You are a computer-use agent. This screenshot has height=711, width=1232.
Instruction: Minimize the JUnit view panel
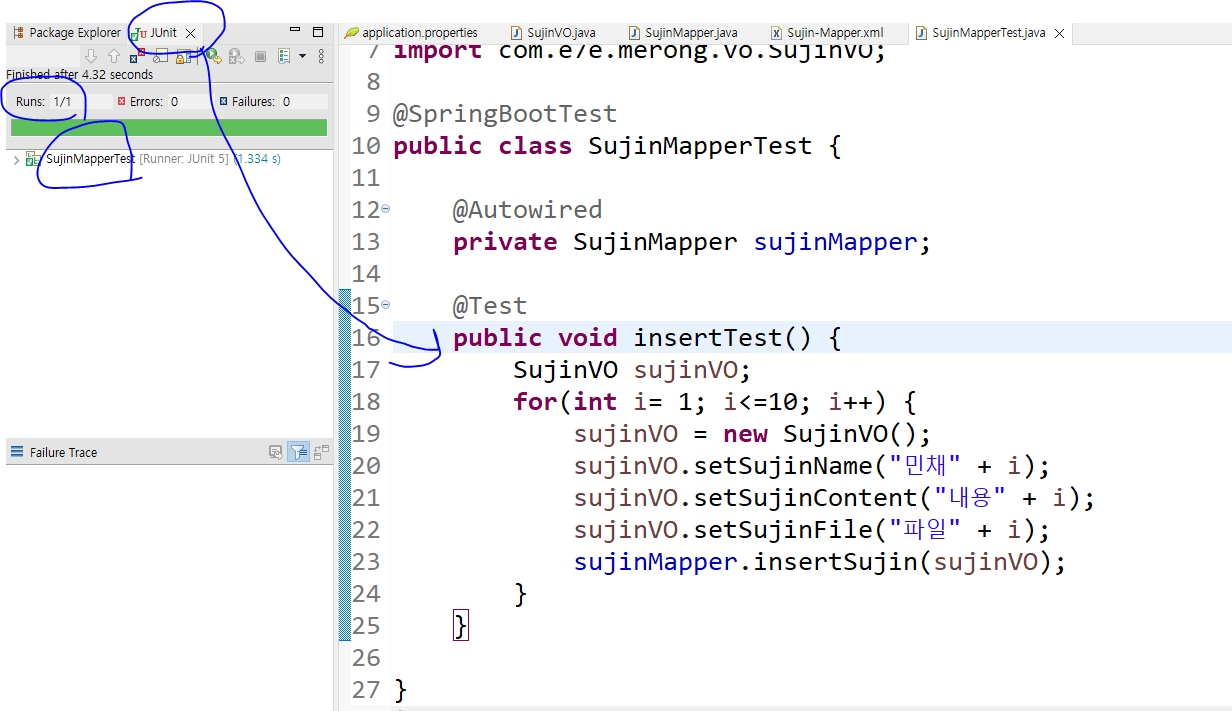(295, 31)
